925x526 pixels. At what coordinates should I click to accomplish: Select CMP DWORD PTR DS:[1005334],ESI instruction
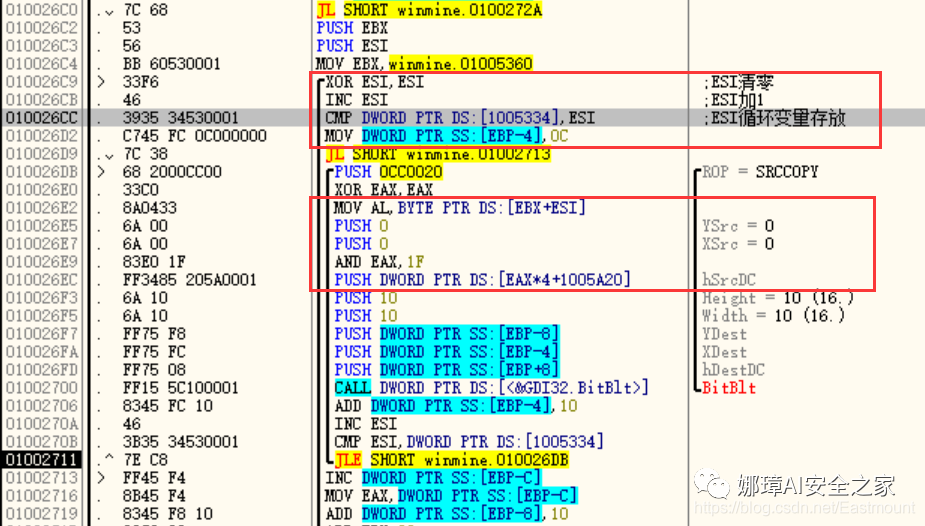pos(460,118)
